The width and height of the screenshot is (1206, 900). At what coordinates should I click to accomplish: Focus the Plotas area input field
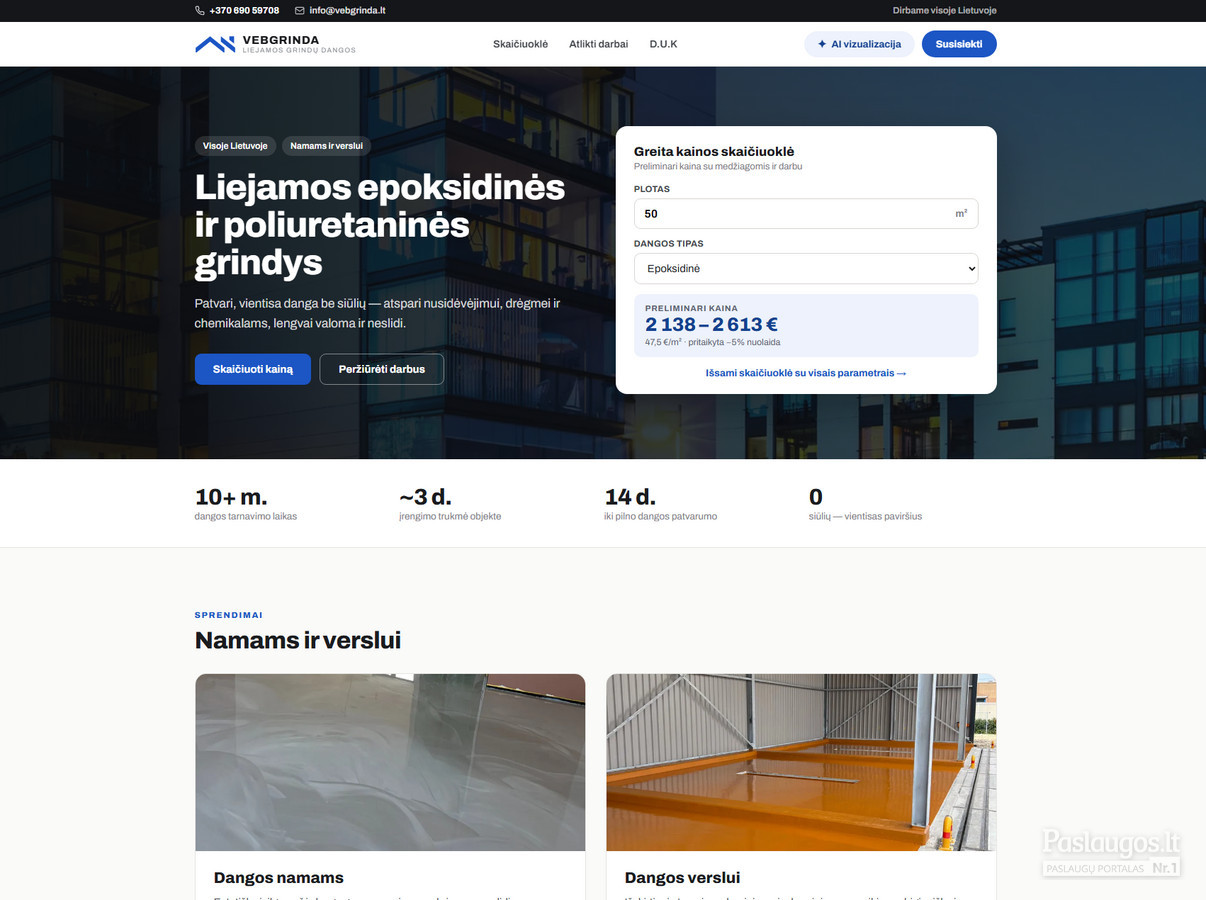(806, 214)
